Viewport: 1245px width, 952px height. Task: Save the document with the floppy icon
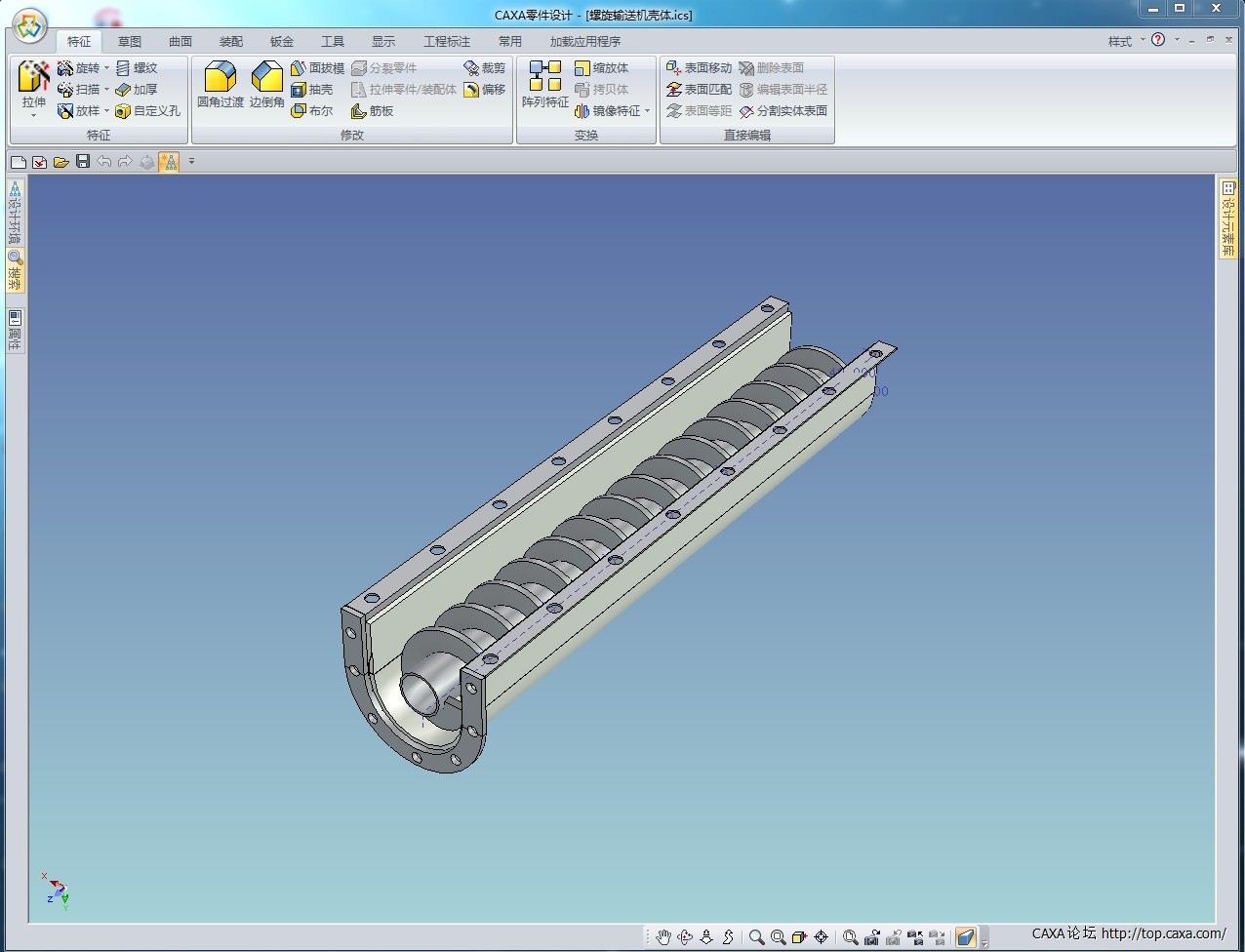[x=83, y=162]
